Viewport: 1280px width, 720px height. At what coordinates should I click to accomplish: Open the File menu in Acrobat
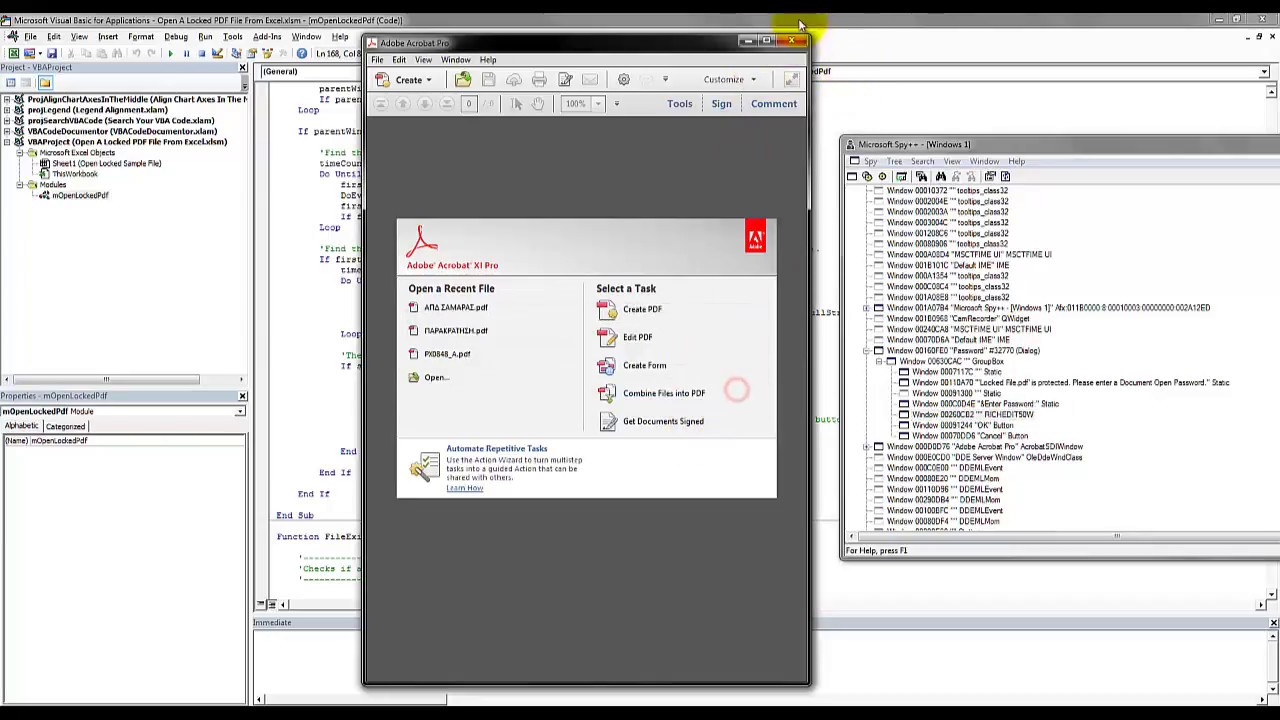point(377,60)
